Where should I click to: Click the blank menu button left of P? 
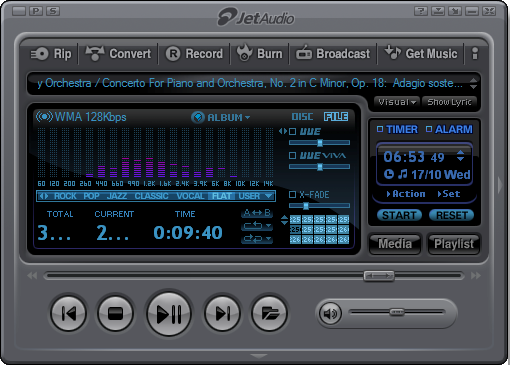(x=19, y=11)
